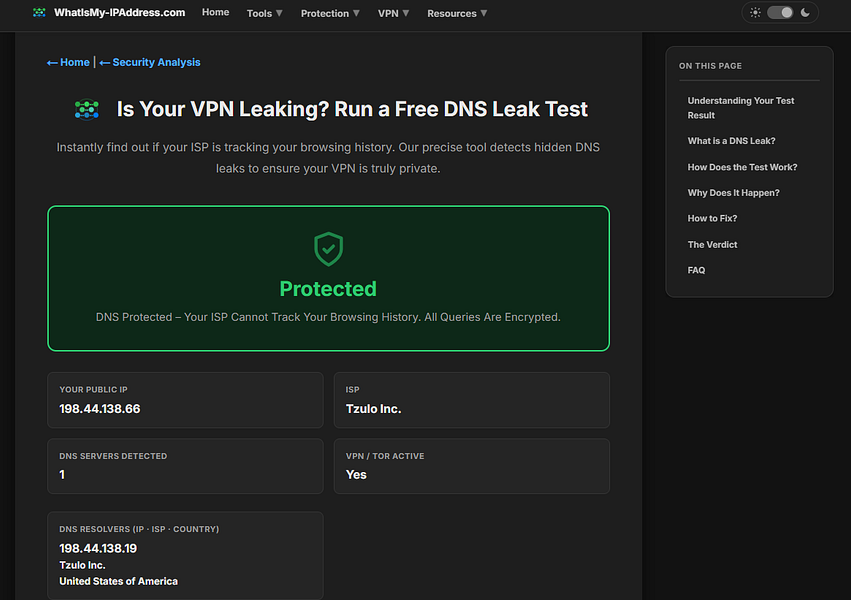
Task: Click the green Protected status text
Action: pyautogui.click(x=328, y=289)
